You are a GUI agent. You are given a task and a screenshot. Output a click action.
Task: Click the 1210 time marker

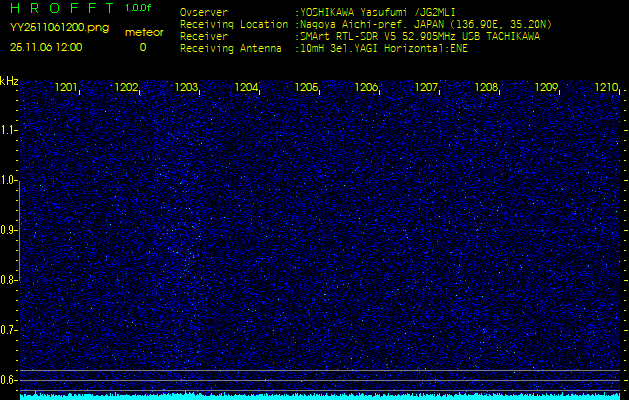606,88
